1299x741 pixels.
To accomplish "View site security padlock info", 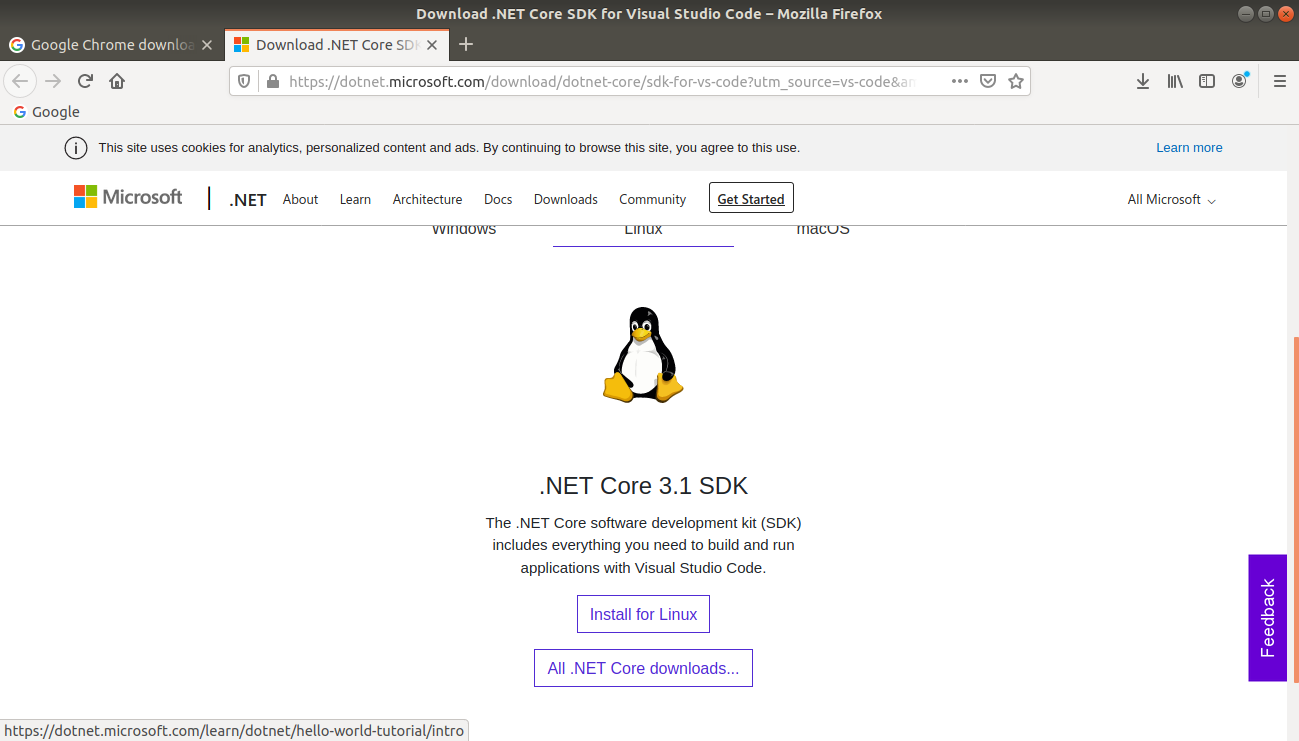I will (x=272, y=81).
